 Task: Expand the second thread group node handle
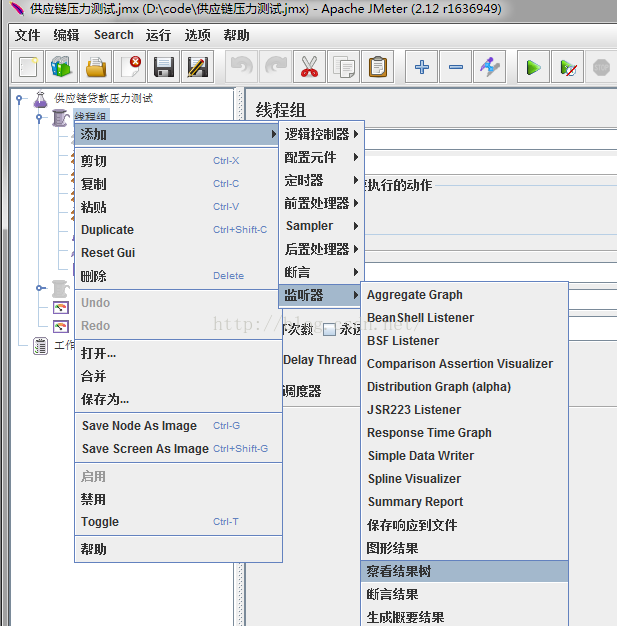39,288
